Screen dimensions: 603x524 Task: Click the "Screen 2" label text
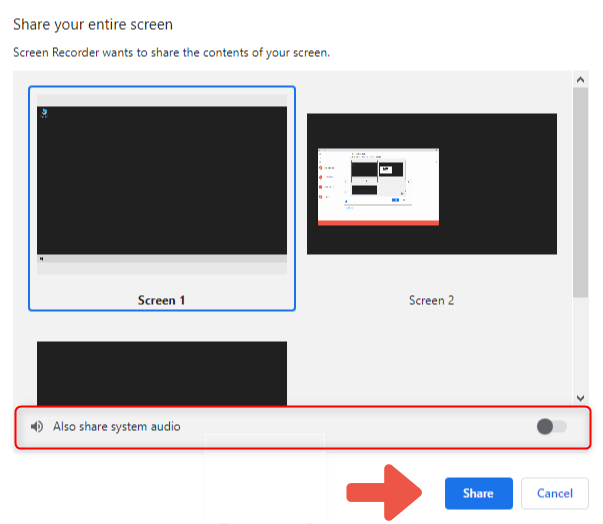[x=431, y=300]
